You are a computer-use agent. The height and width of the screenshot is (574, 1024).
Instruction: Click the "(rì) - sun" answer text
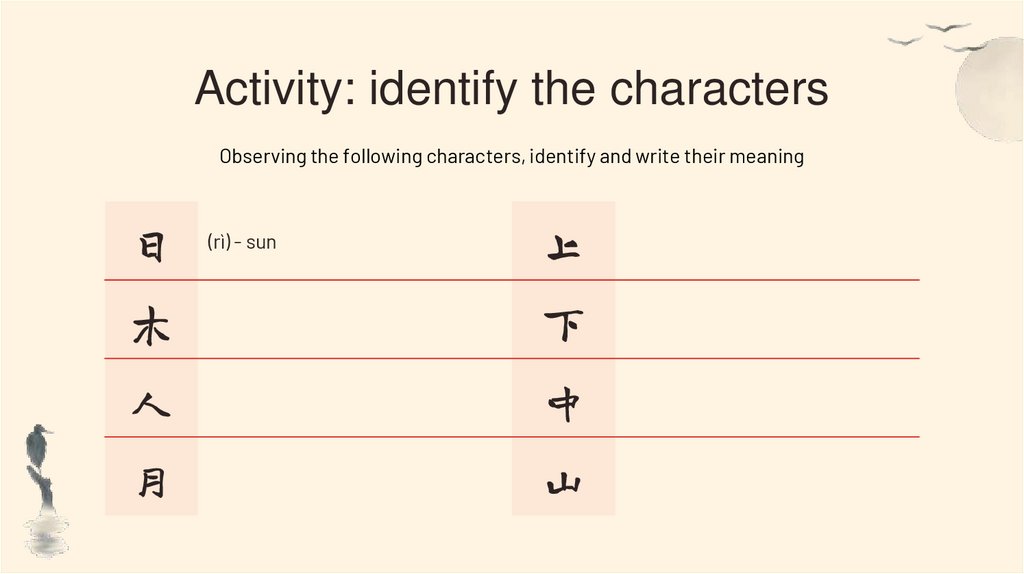pos(241,242)
